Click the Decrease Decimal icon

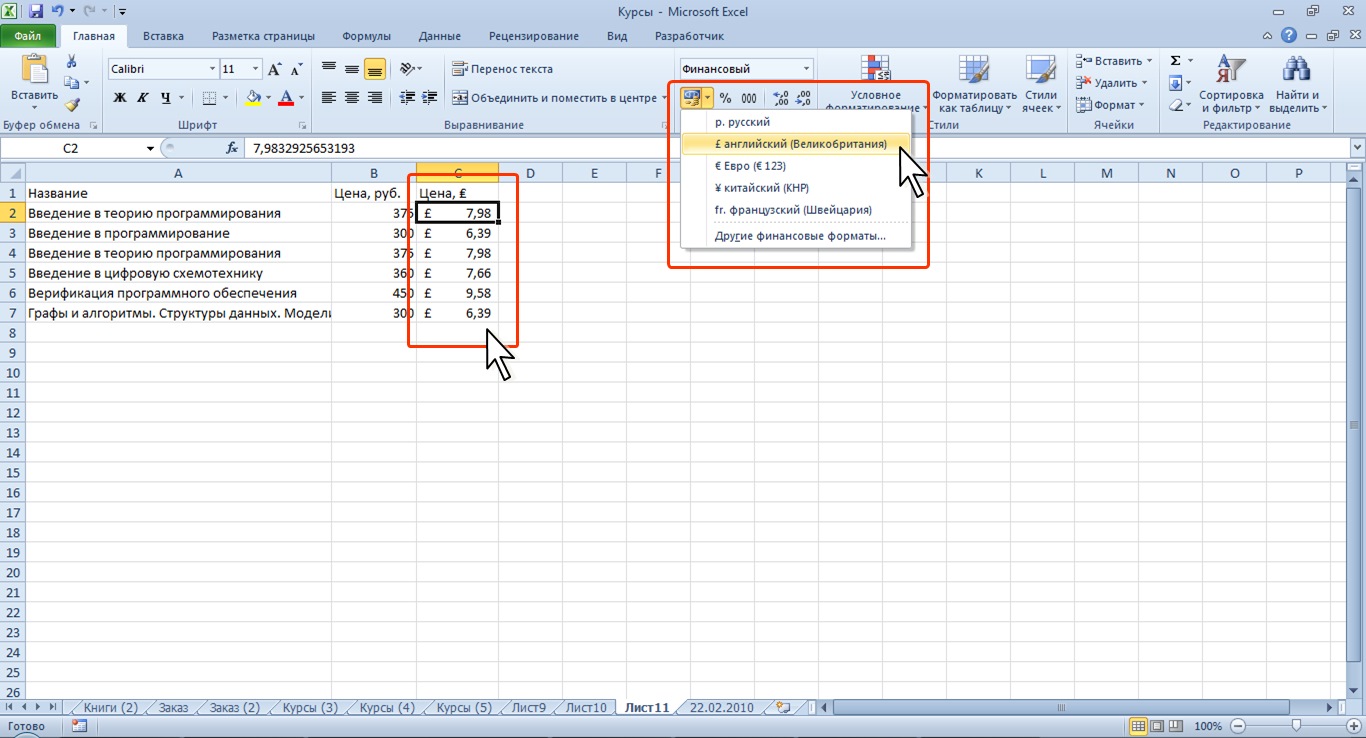point(803,98)
